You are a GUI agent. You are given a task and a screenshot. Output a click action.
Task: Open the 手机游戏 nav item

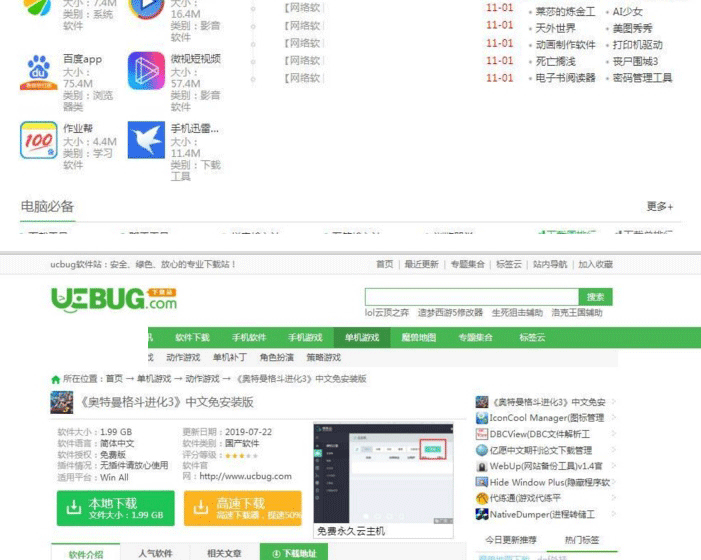pos(305,337)
